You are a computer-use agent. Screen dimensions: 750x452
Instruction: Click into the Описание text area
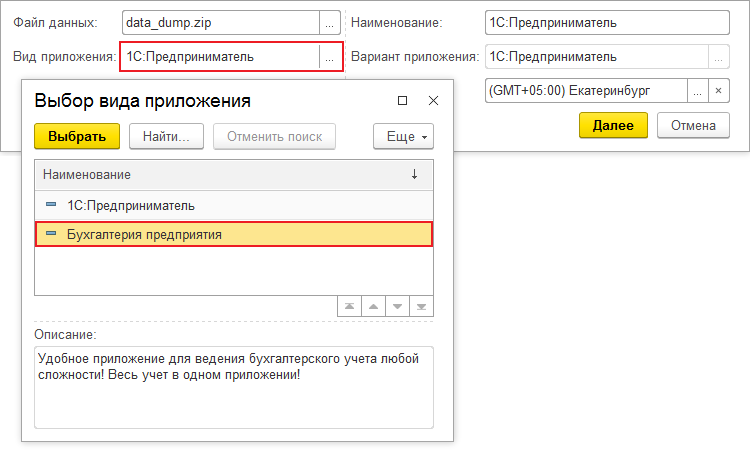(234, 387)
